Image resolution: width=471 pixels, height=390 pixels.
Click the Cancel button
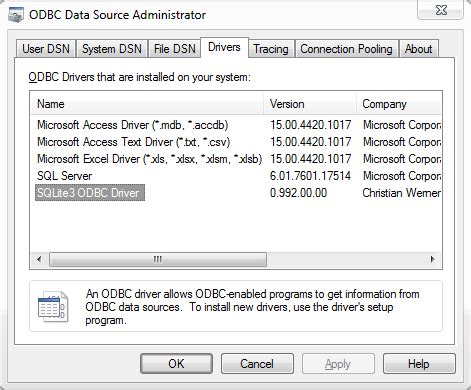click(257, 363)
